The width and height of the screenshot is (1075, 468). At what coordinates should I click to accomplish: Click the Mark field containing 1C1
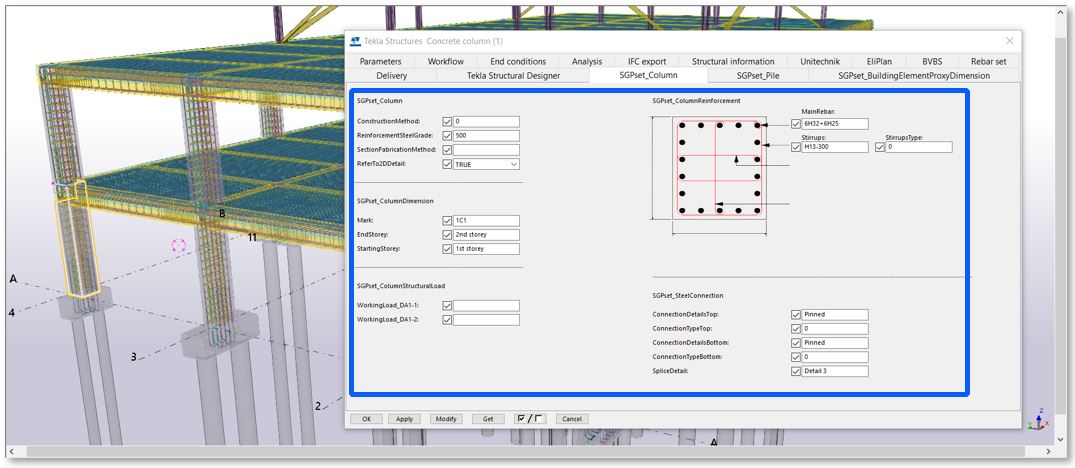point(486,220)
